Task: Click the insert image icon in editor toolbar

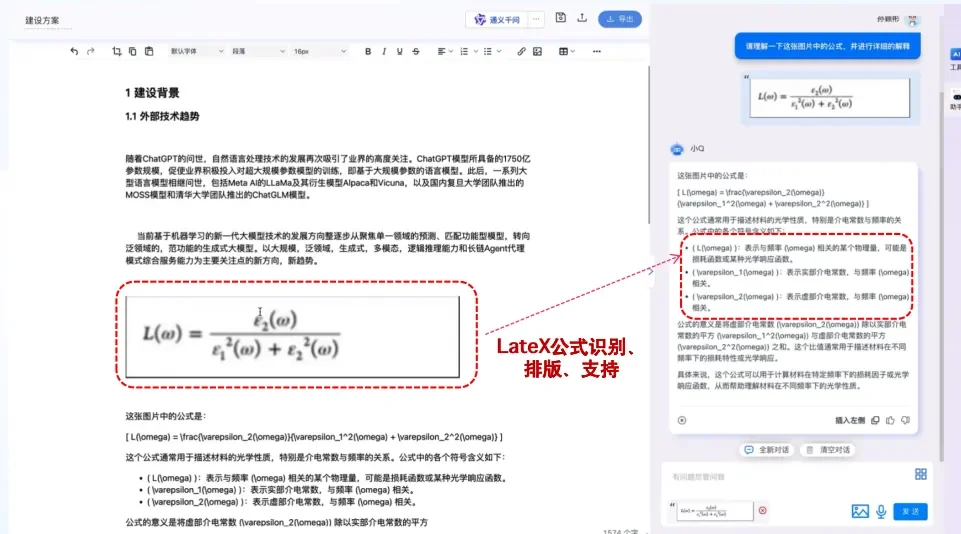Action: point(537,51)
